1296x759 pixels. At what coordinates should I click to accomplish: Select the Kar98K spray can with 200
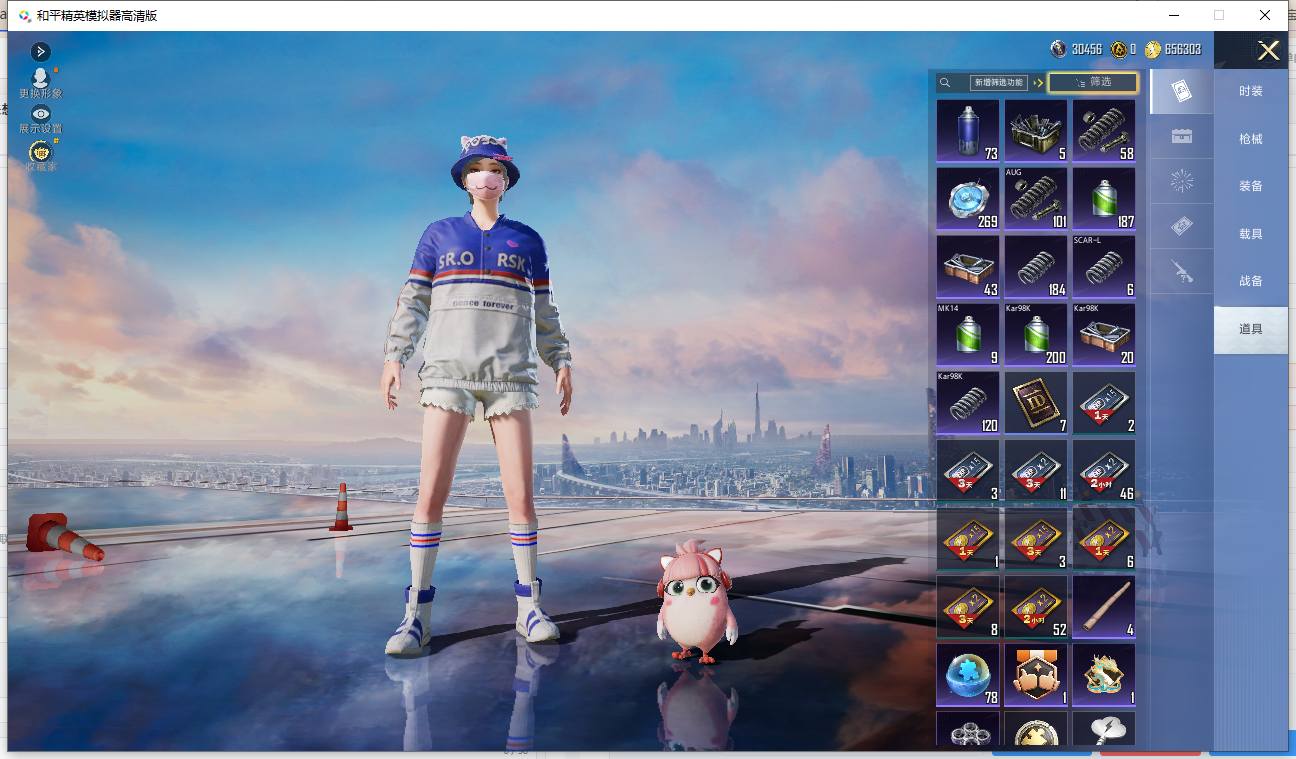(1035, 334)
